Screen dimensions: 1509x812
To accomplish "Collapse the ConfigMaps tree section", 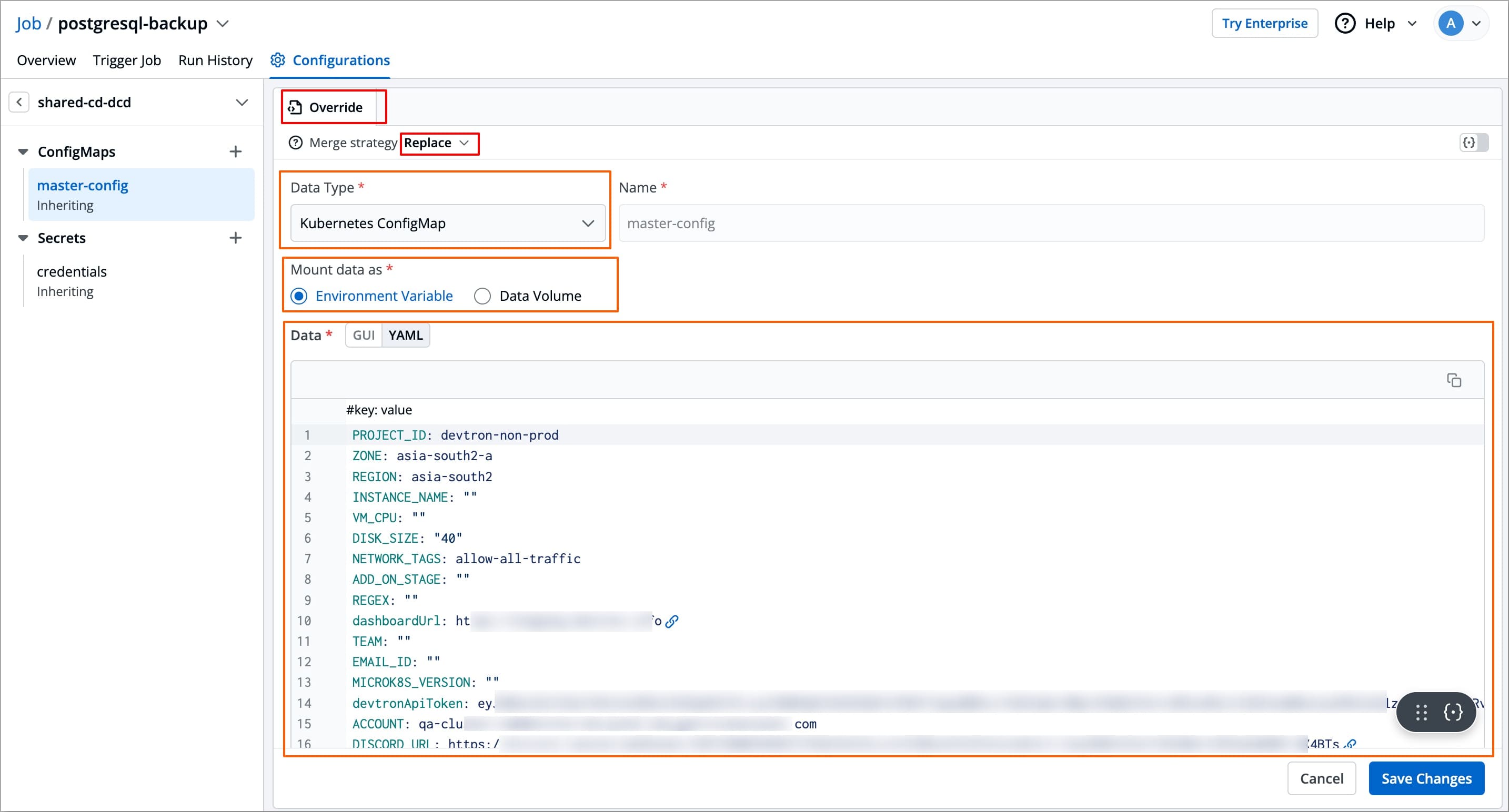I will [23, 151].
